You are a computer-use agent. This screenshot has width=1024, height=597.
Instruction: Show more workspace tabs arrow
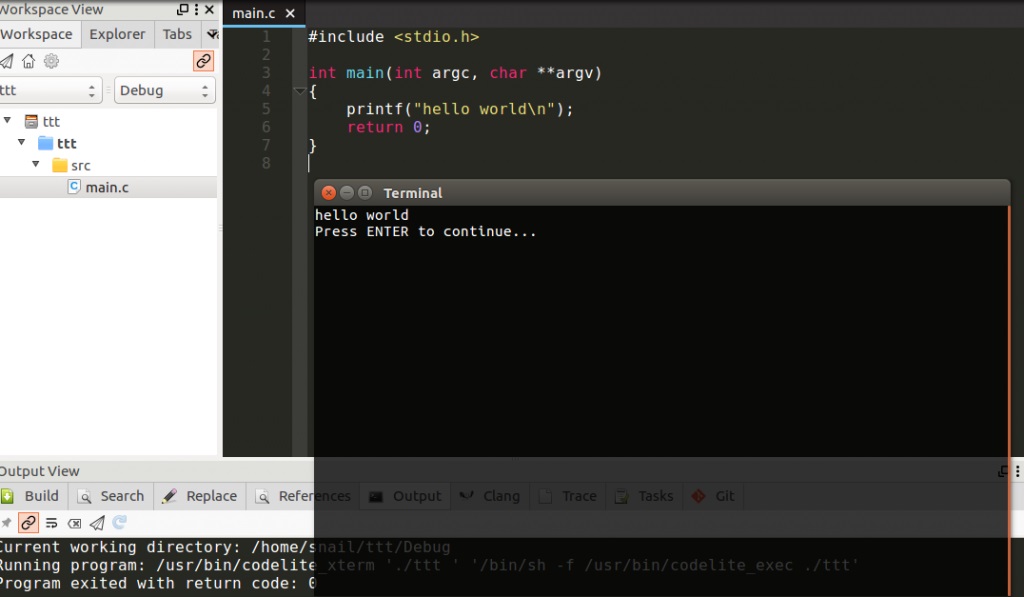tap(212, 34)
